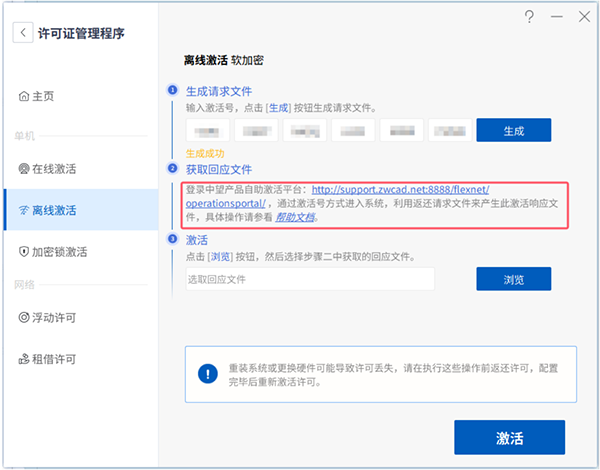Screen dimensions: 600x470
Task: Click the 获取回应文件 step heading
Action: click(218, 170)
